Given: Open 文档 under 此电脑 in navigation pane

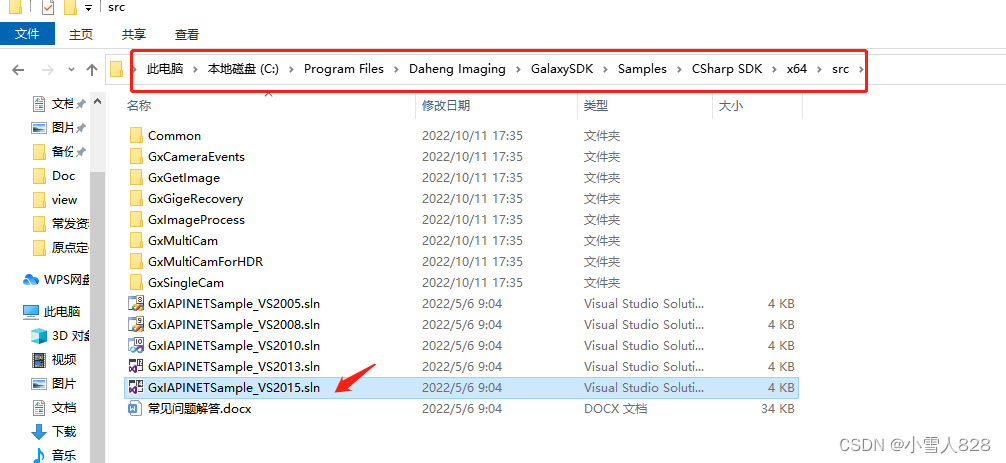Looking at the screenshot, I should (x=55, y=407).
